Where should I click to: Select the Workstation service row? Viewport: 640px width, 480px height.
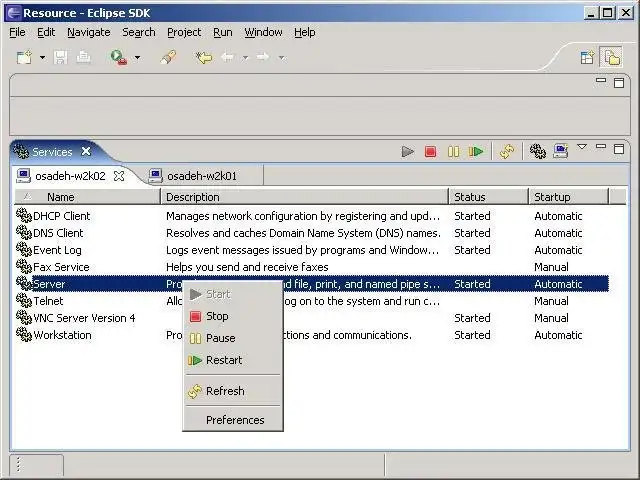tap(312, 336)
